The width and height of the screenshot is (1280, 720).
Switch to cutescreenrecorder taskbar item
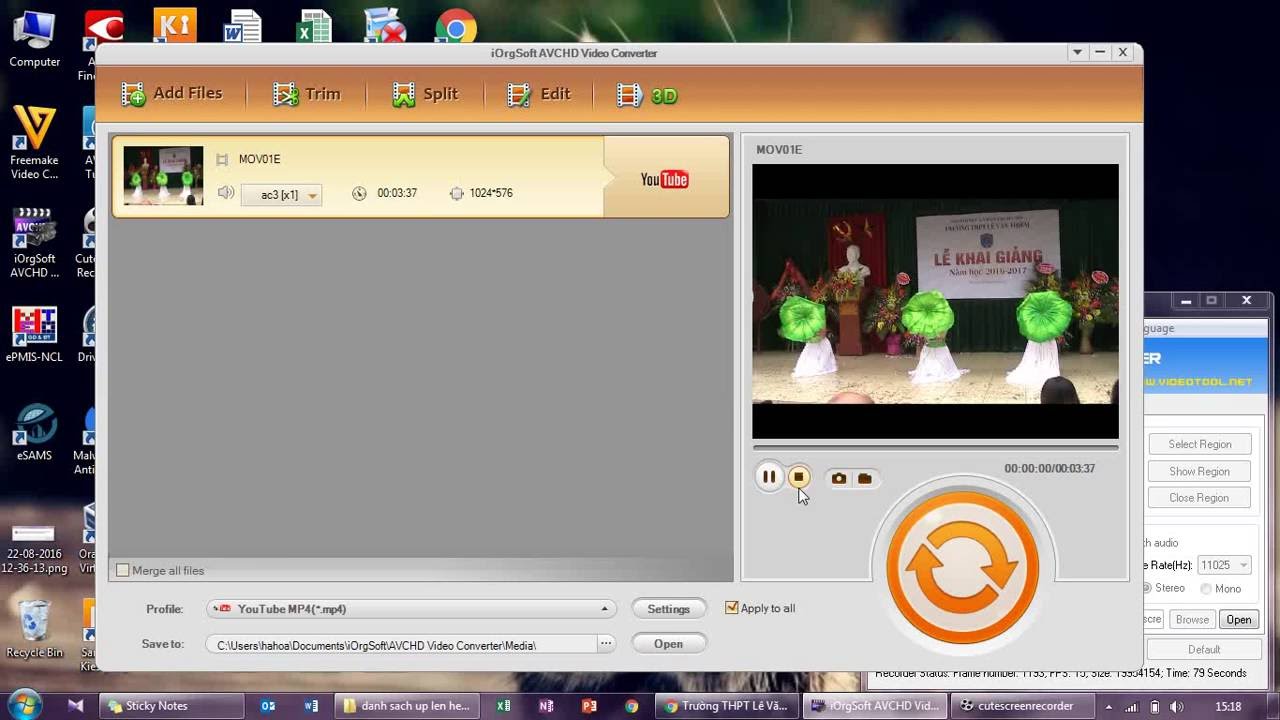click(1020, 705)
